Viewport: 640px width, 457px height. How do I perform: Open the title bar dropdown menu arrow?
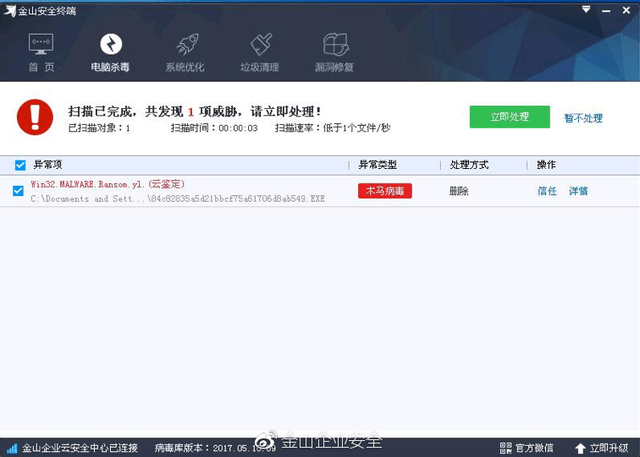(586, 9)
